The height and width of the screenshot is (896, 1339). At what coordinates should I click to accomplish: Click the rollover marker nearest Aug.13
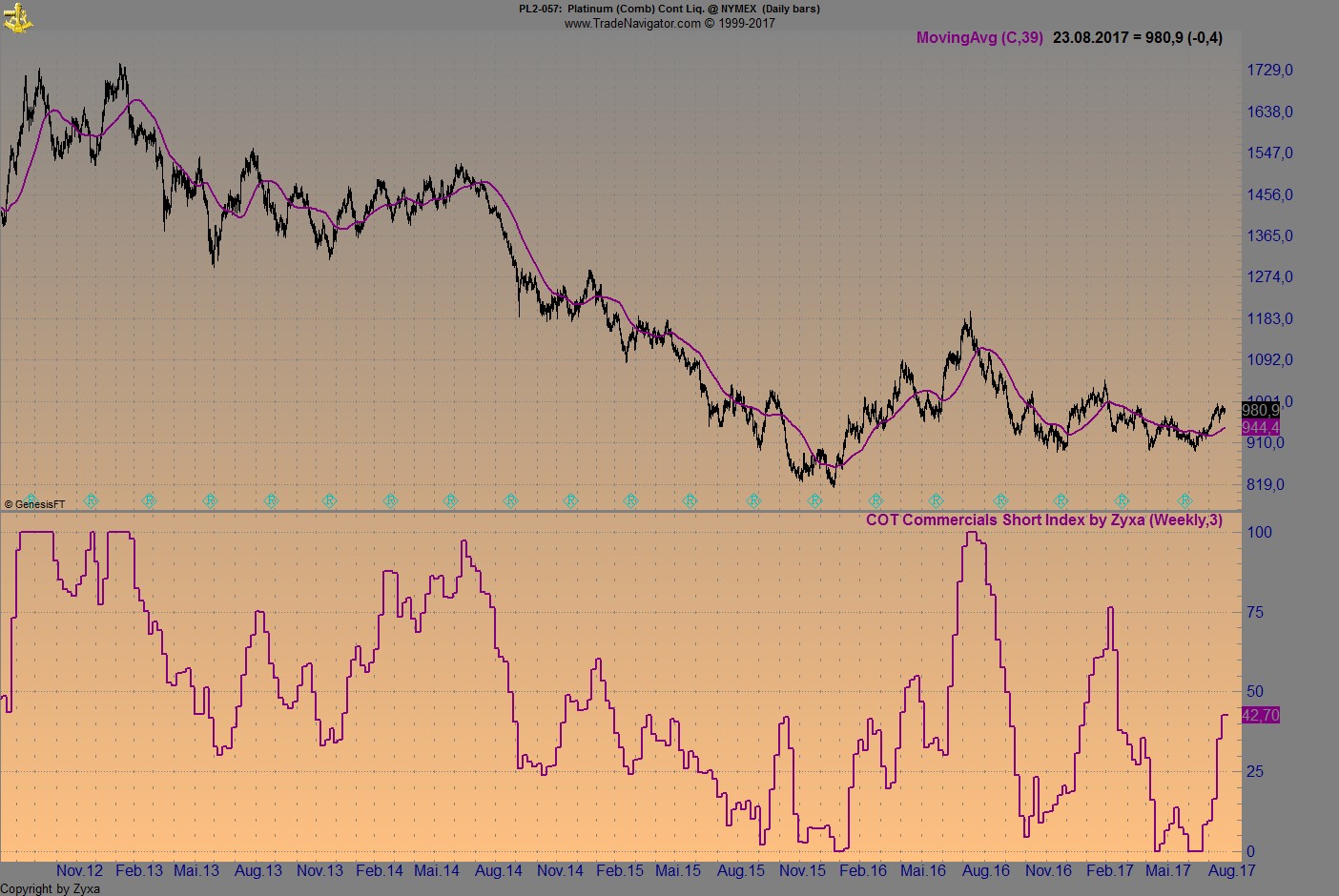point(271,500)
